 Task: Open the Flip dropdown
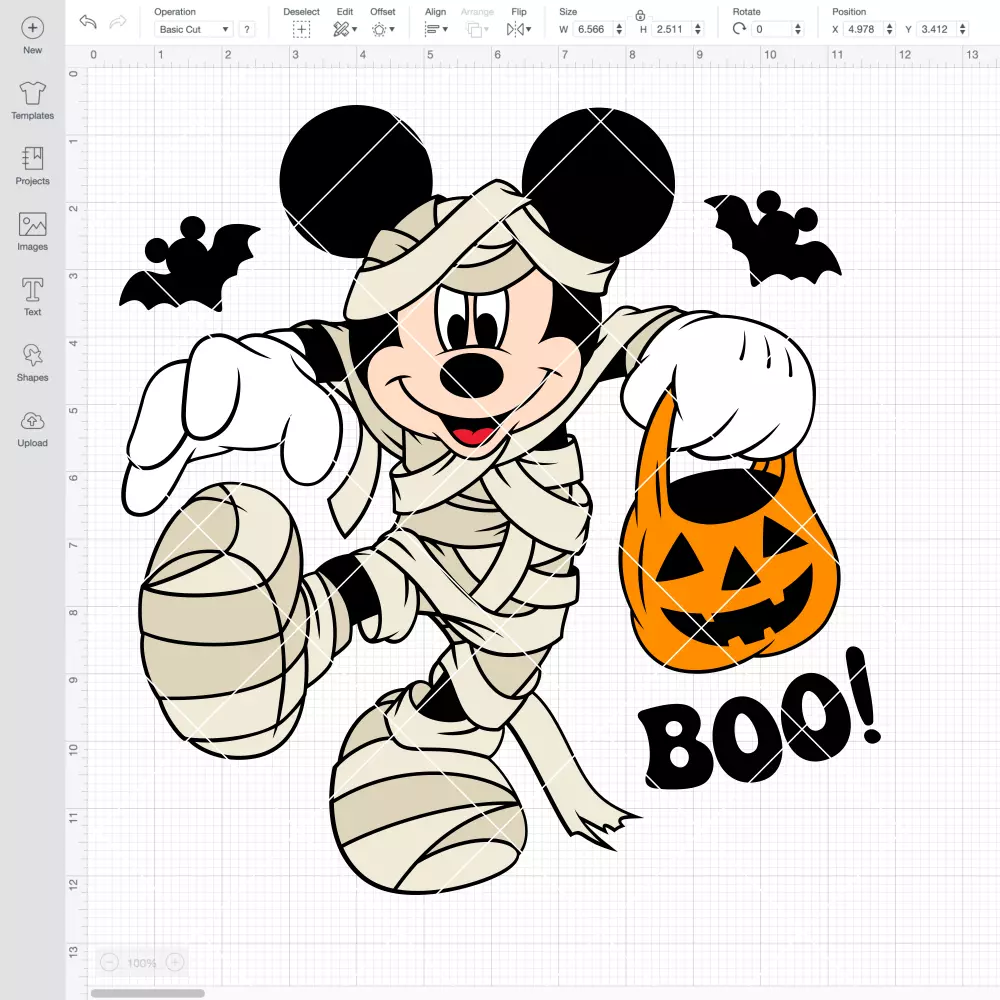pos(518,29)
